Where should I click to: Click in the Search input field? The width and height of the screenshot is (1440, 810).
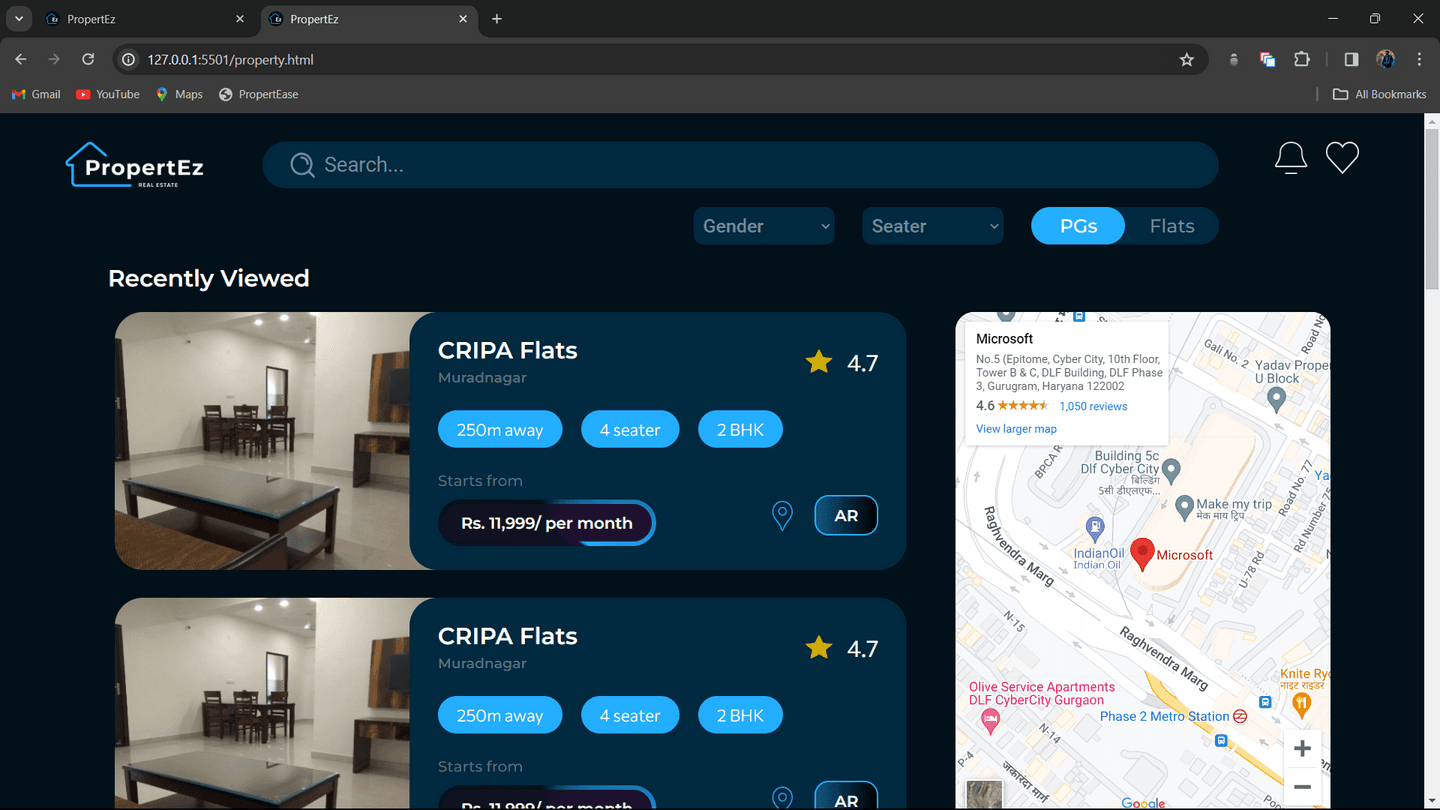point(740,165)
